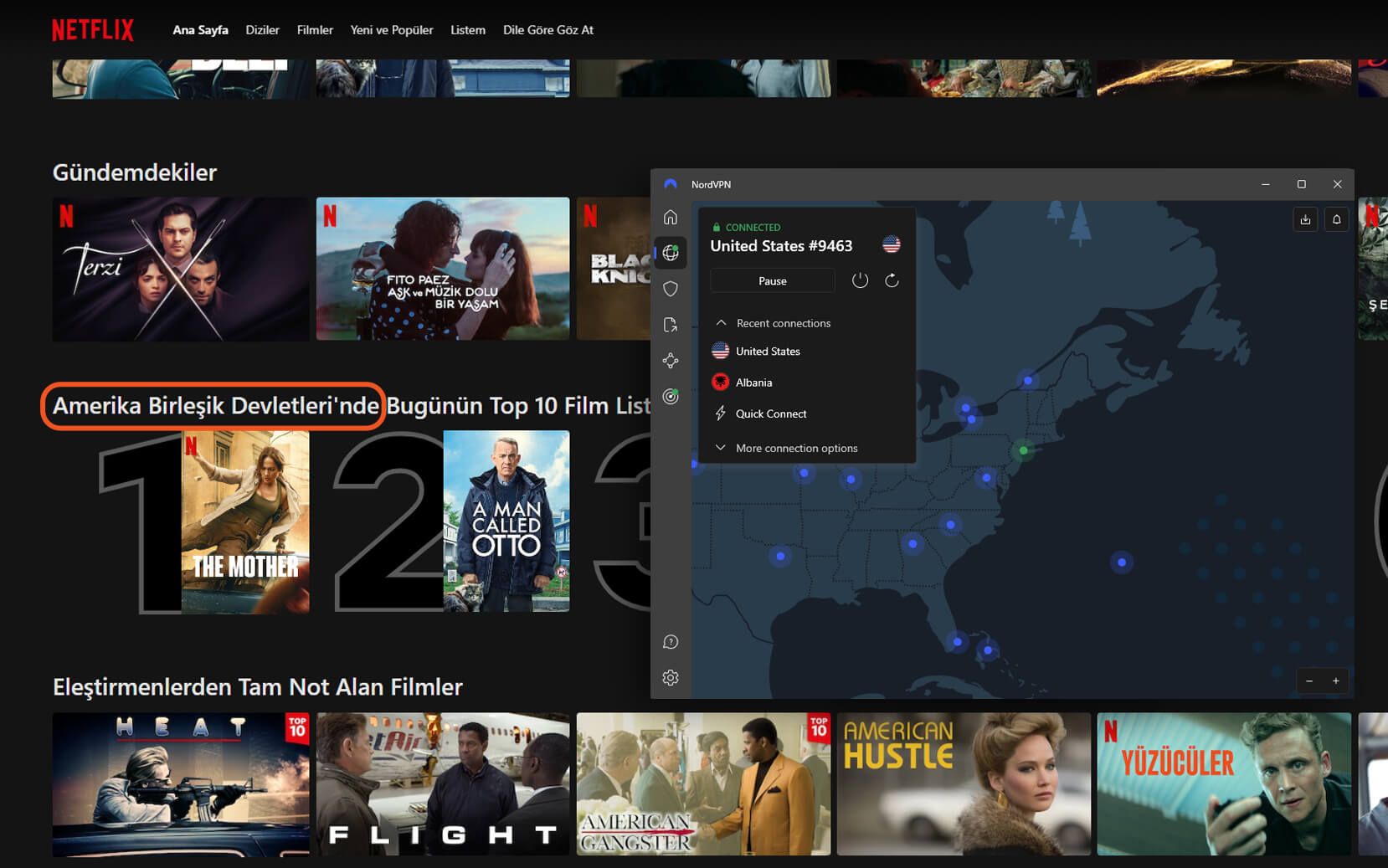Screen dimensions: 1388x868
Task: Open Filmler in Netflix menu
Action: (315, 30)
